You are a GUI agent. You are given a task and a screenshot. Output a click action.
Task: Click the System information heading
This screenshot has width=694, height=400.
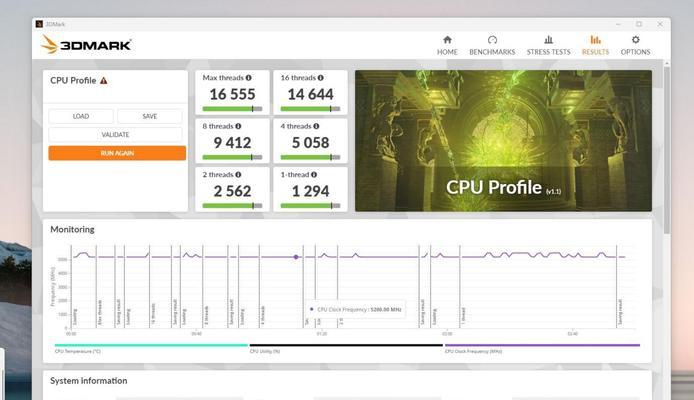pyautogui.click(x=89, y=381)
